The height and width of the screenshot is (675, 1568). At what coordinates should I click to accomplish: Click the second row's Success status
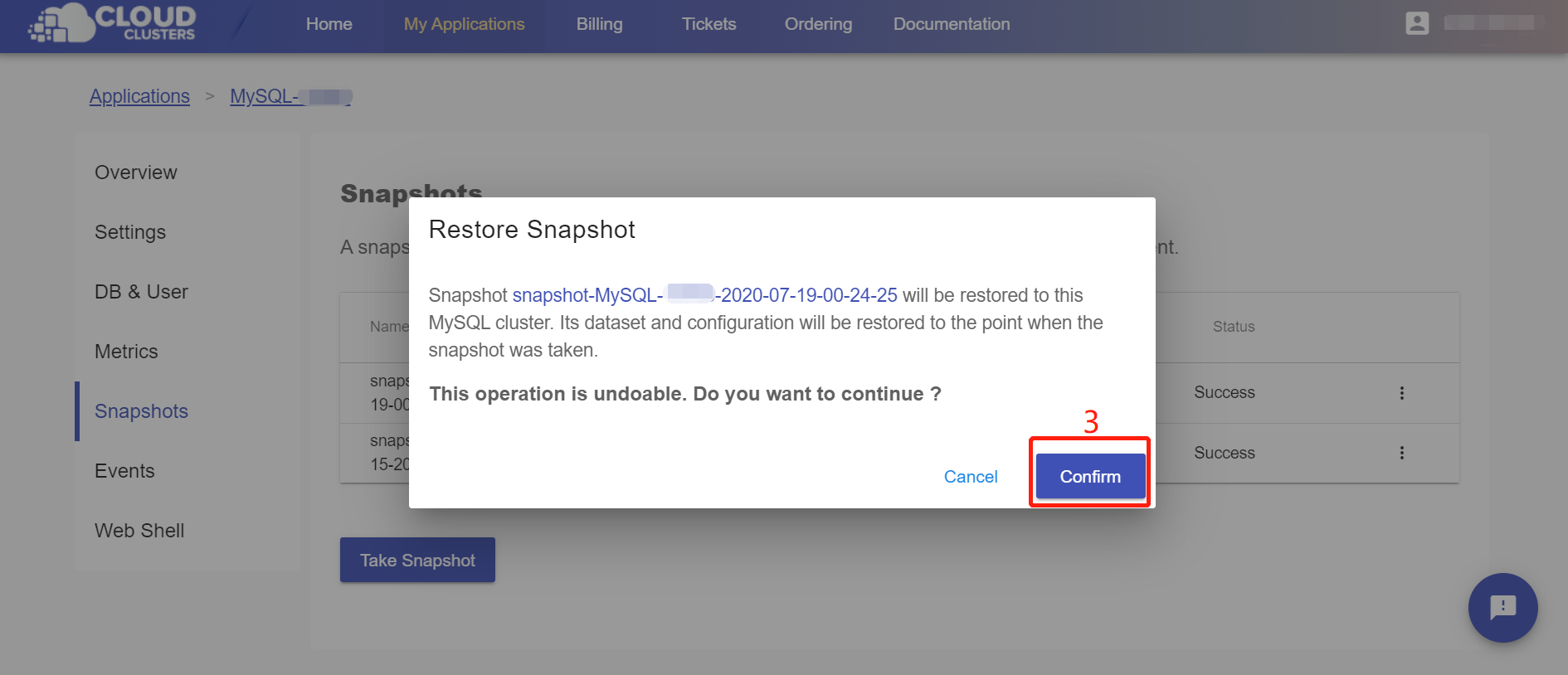coord(1225,453)
